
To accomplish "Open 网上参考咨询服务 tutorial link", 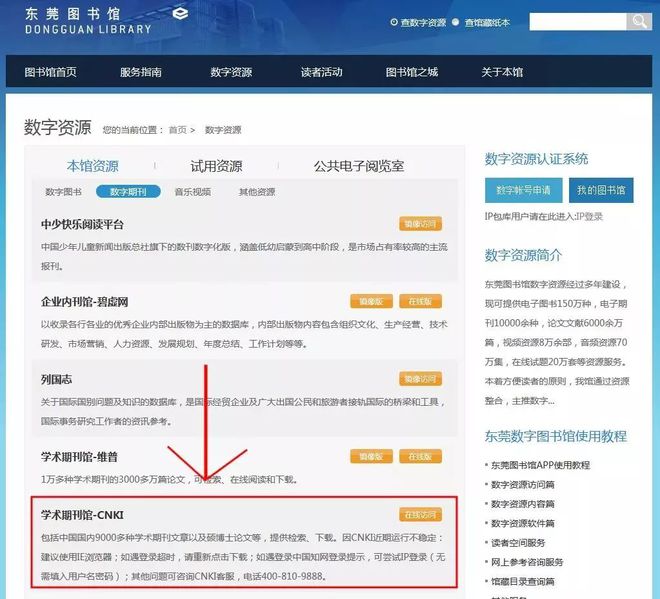I will click(x=527, y=562).
